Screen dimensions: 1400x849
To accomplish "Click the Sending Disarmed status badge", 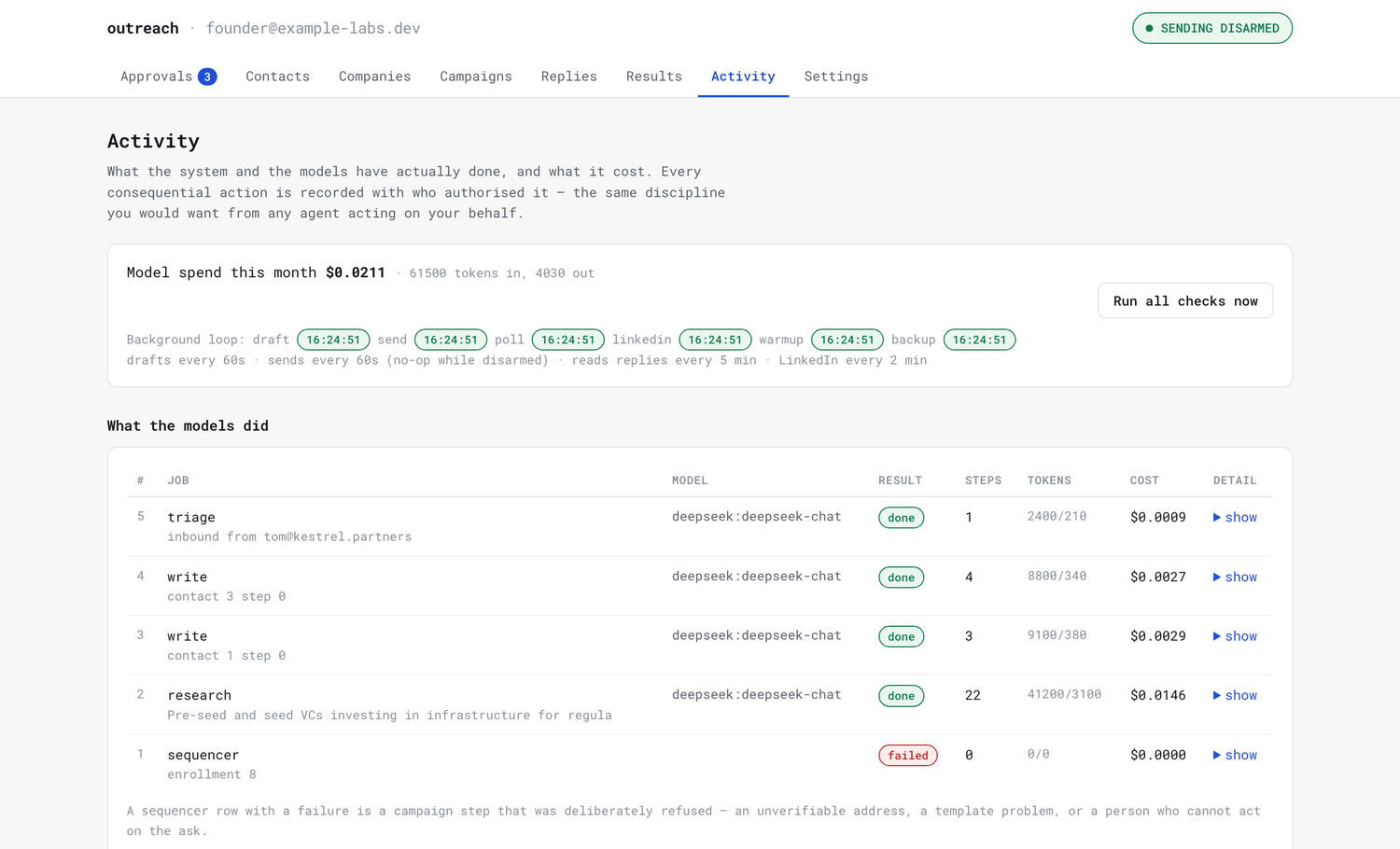I will coord(1211,28).
